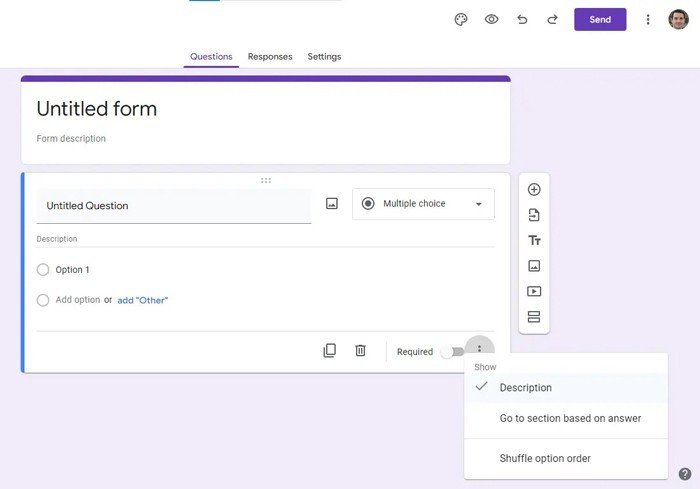700x489 pixels.
Task: Toggle the Required switch
Action: [452, 352]
